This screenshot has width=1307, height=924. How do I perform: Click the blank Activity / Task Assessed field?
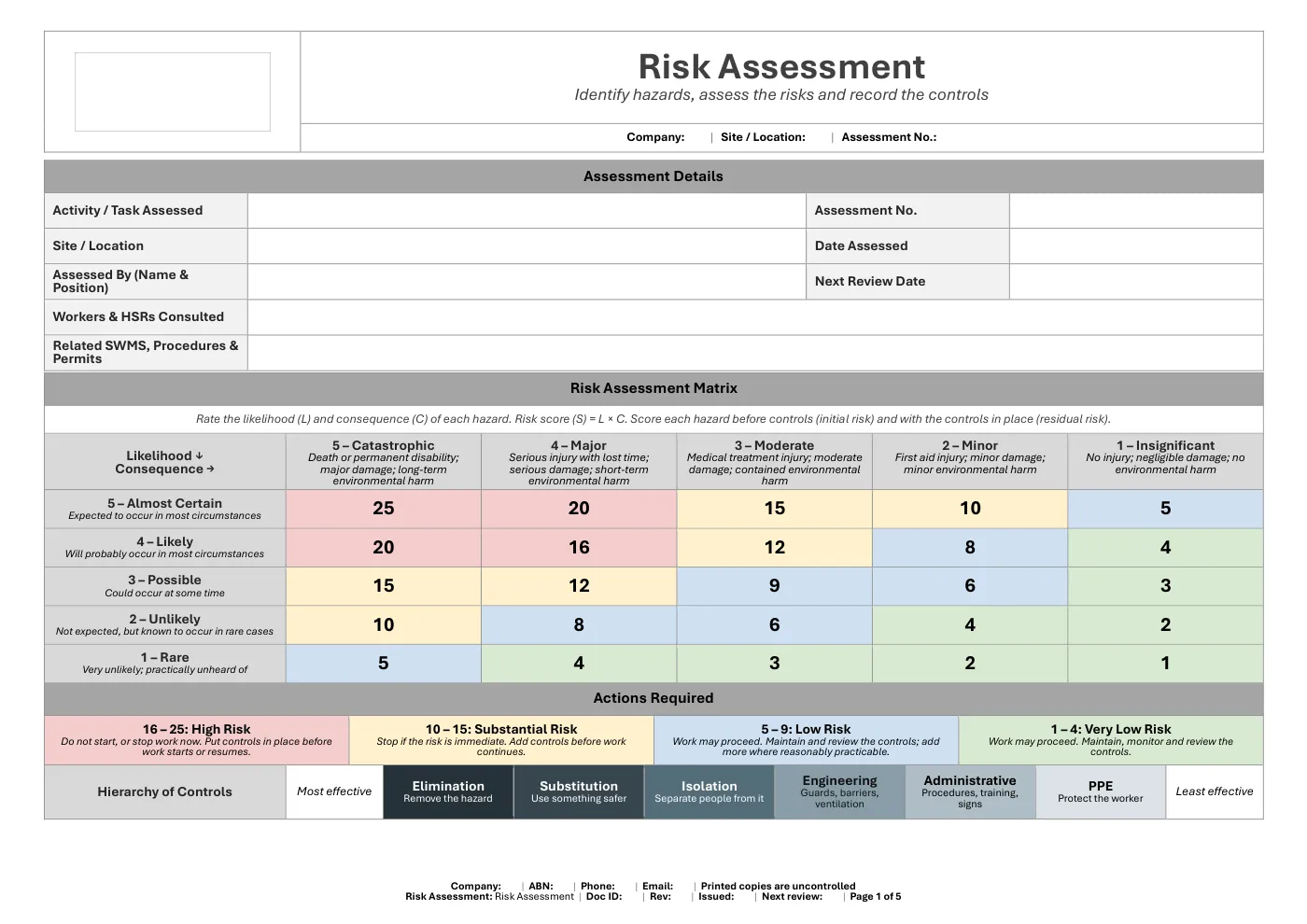coord(527,211)
